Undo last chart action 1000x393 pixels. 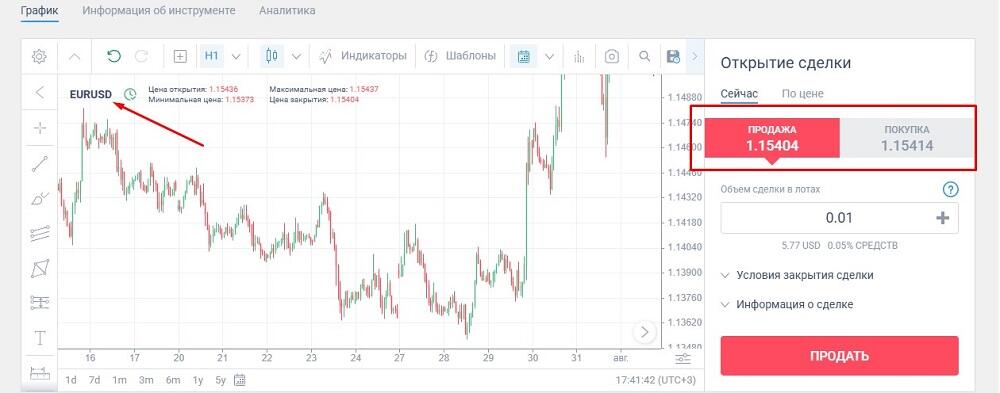pyautogui.click(x=114, y=56)
